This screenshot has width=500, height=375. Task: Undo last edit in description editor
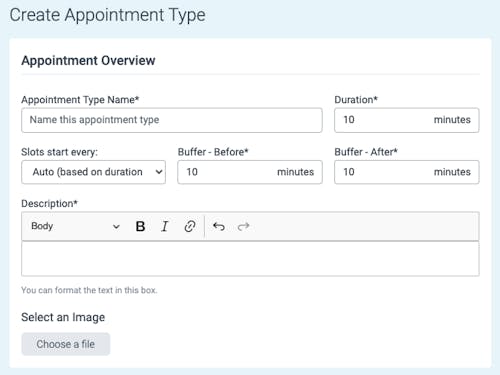219,227
